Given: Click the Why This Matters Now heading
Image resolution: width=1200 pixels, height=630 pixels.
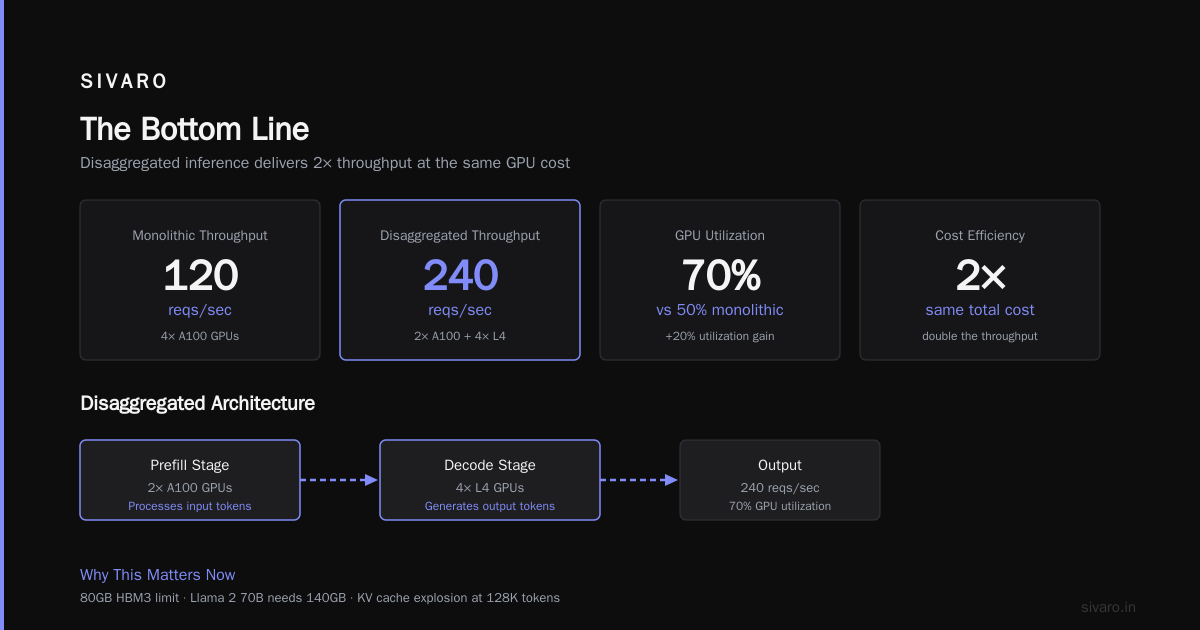Looking at the screenshot, I should 158,575.
